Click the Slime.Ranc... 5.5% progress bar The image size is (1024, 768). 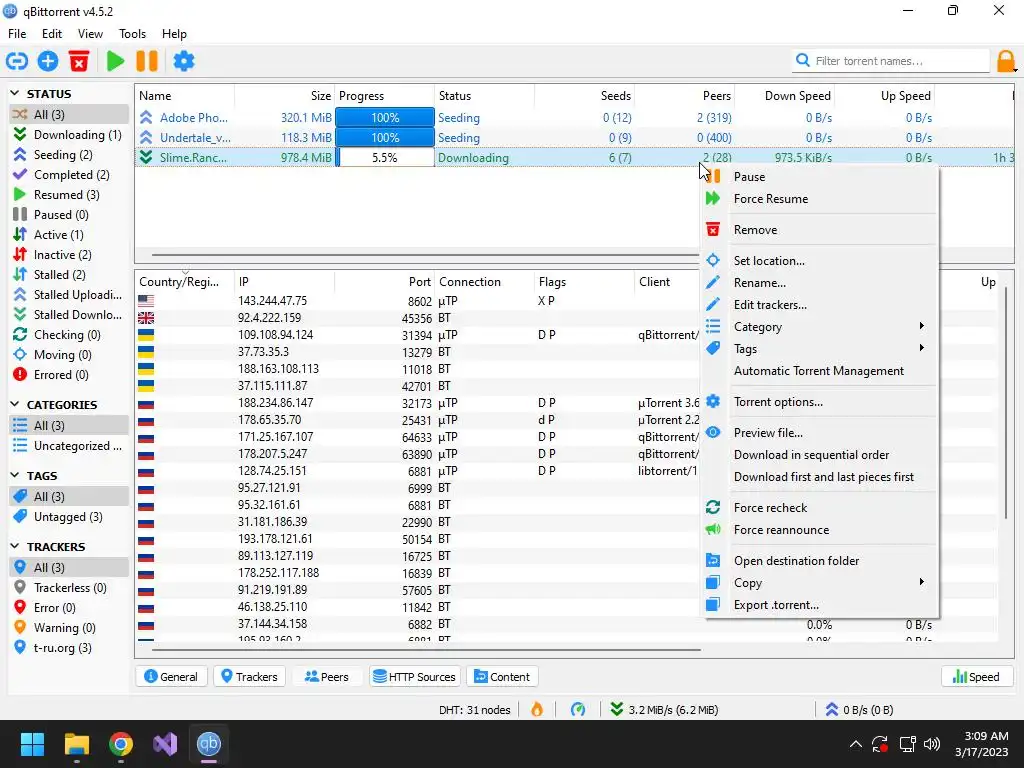385,157
